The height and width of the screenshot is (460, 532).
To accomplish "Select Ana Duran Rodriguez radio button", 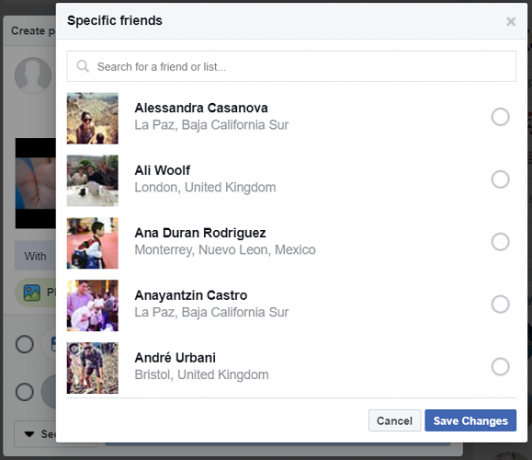I will (500, 242).
